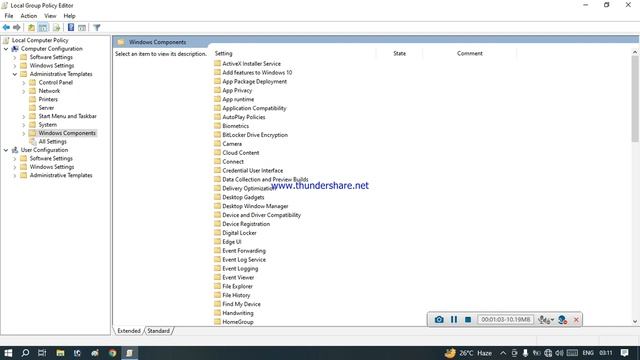This screenshot has height=360, width=640.
Task: Sort by the State column header
Action: coord(399,53)
